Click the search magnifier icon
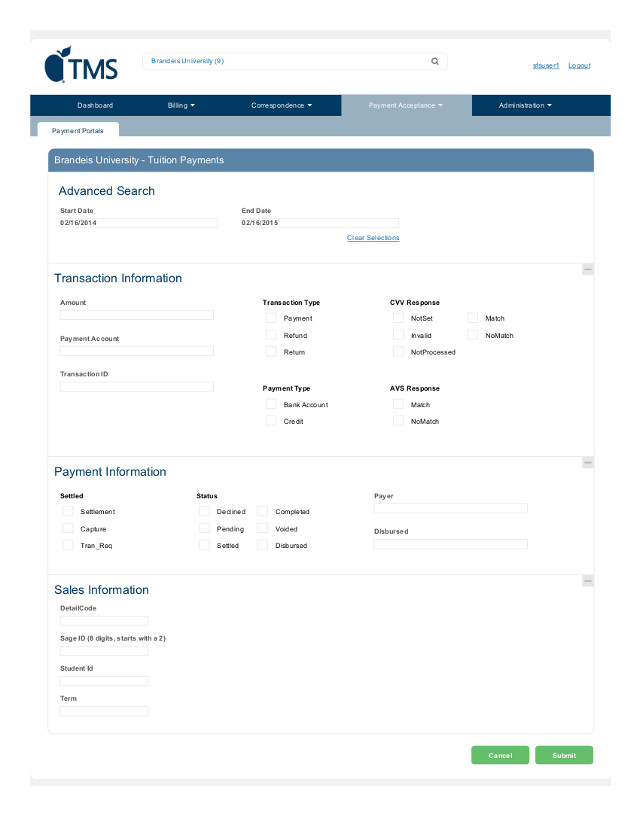 [x=435, y=61]
